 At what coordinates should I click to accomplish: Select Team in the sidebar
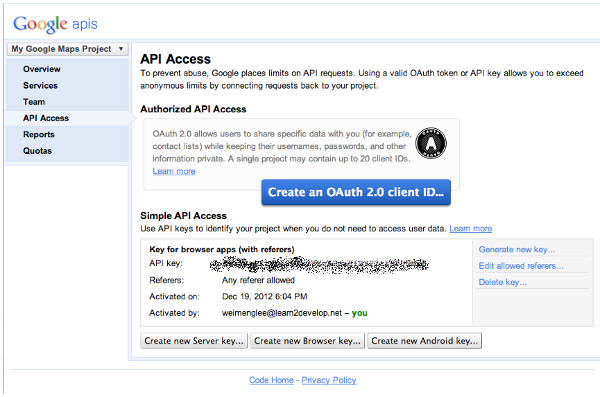coord(34,102)
